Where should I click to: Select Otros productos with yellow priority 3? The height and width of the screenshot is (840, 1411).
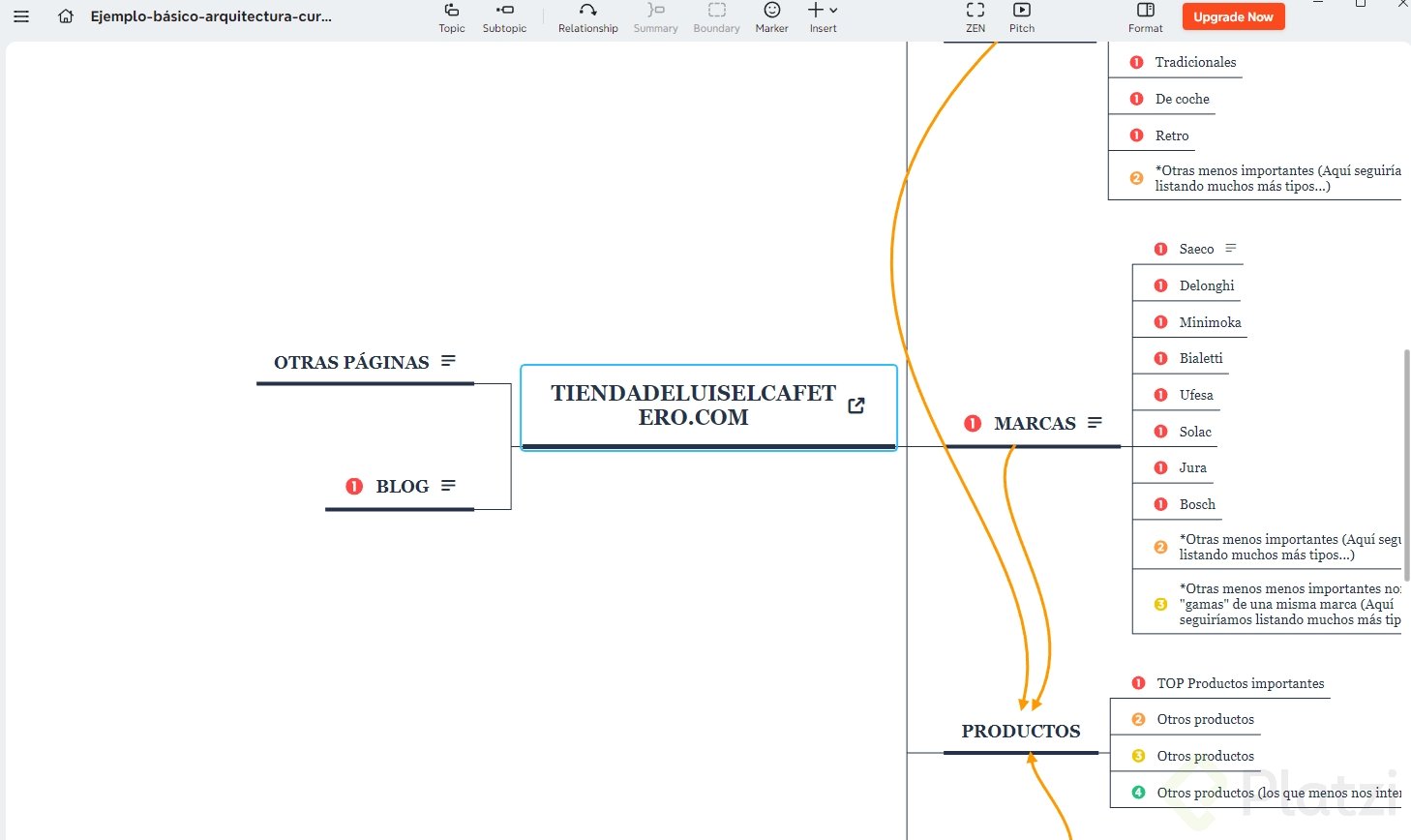[x=1205, y=756]
